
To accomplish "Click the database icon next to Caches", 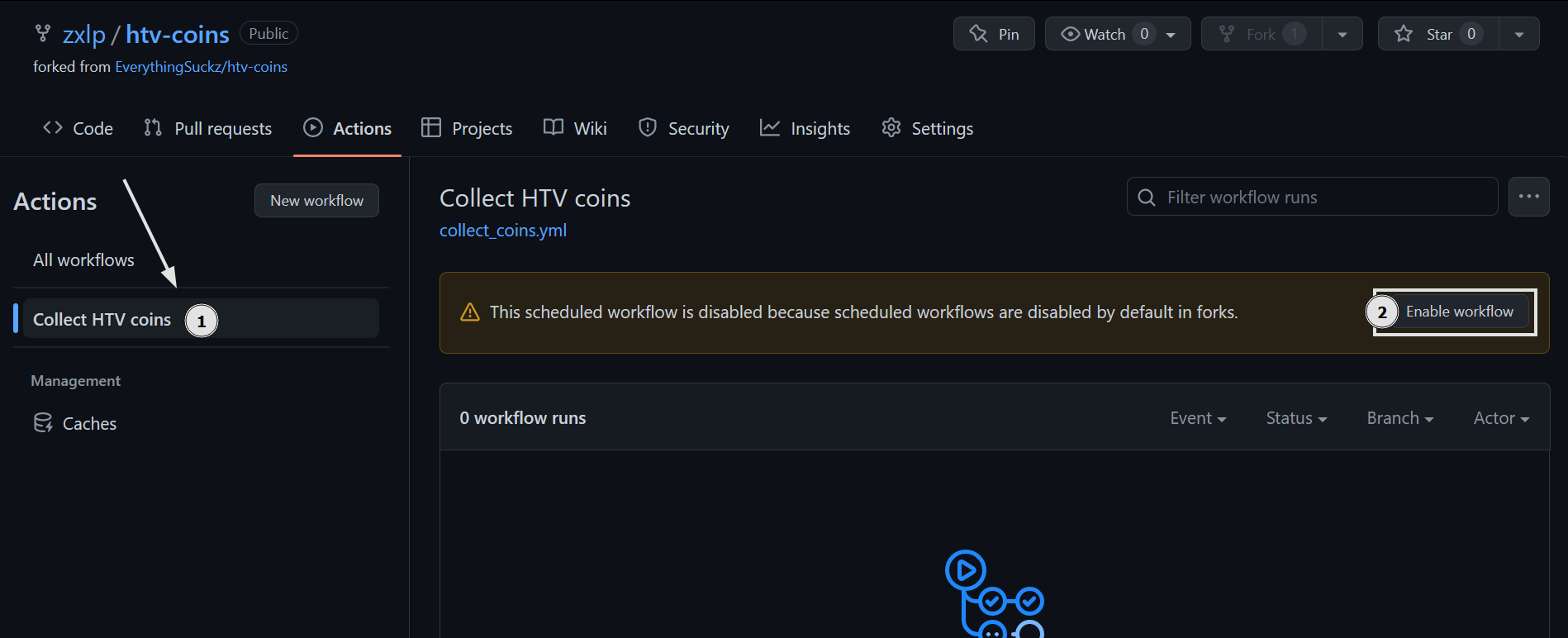I will click(x=43, y=423).
